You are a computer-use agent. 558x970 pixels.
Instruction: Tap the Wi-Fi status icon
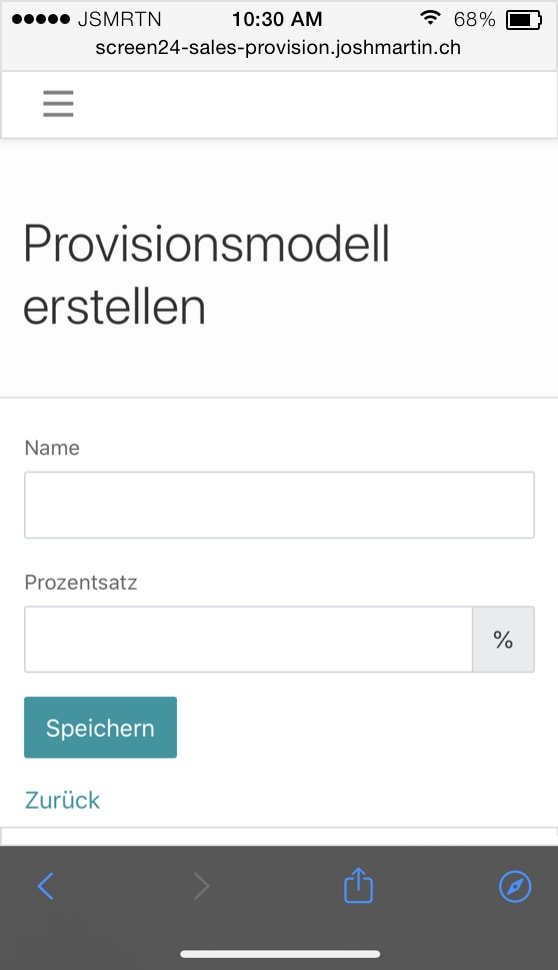429,18
